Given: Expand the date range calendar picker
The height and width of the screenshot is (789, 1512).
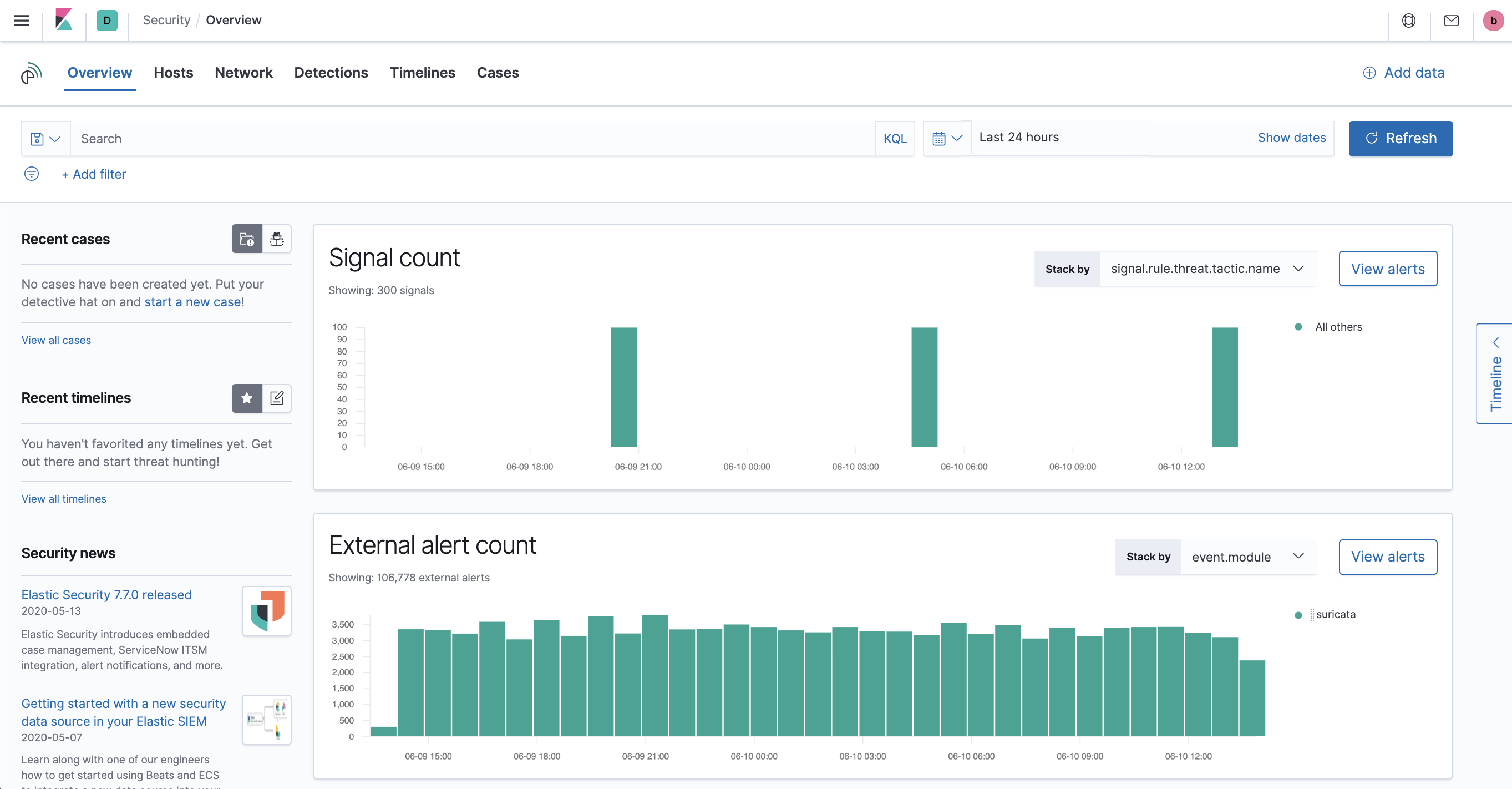Looking at the screenshot, I should pyautogui.click(x=945, y=138).
